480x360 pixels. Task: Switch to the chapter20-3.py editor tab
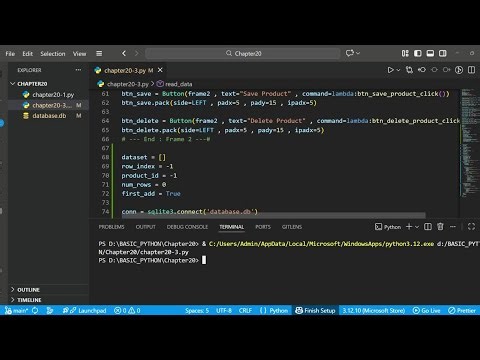(x=125, y=70)
